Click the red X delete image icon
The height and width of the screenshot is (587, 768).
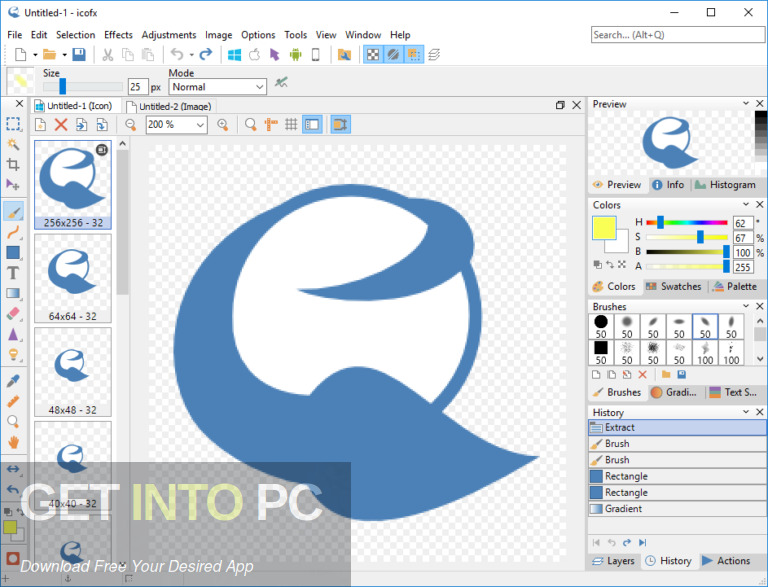point(61,124)
